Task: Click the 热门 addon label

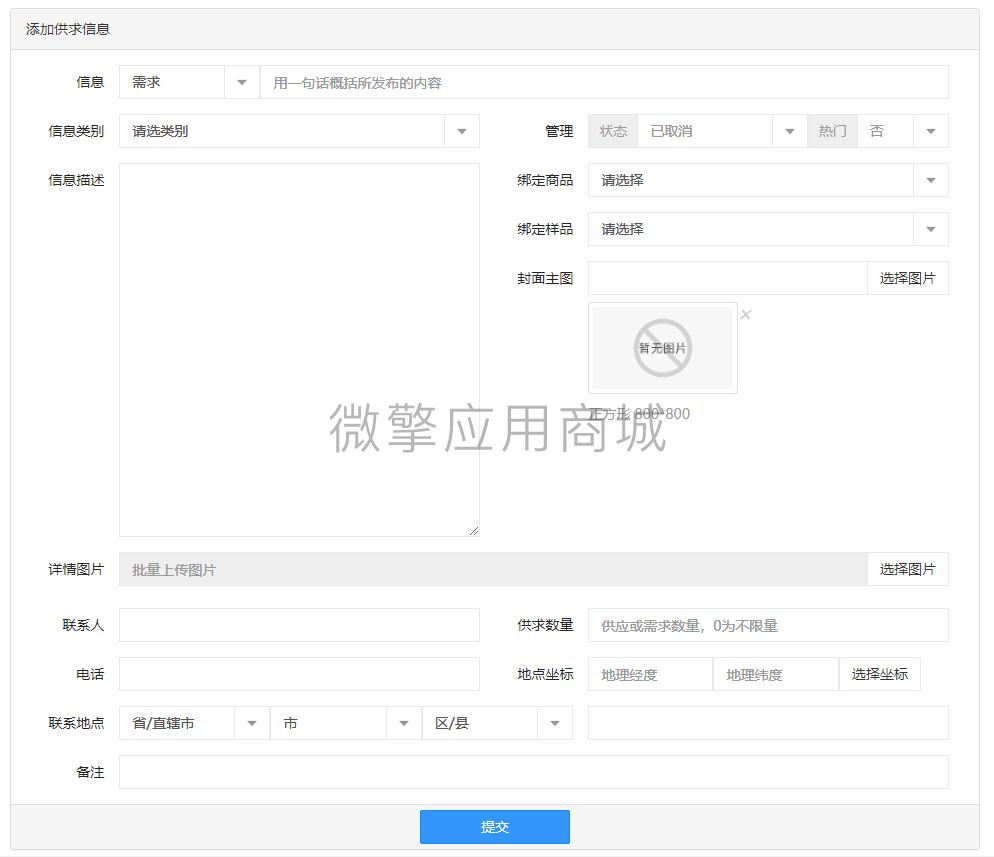Action: (832, 131)
